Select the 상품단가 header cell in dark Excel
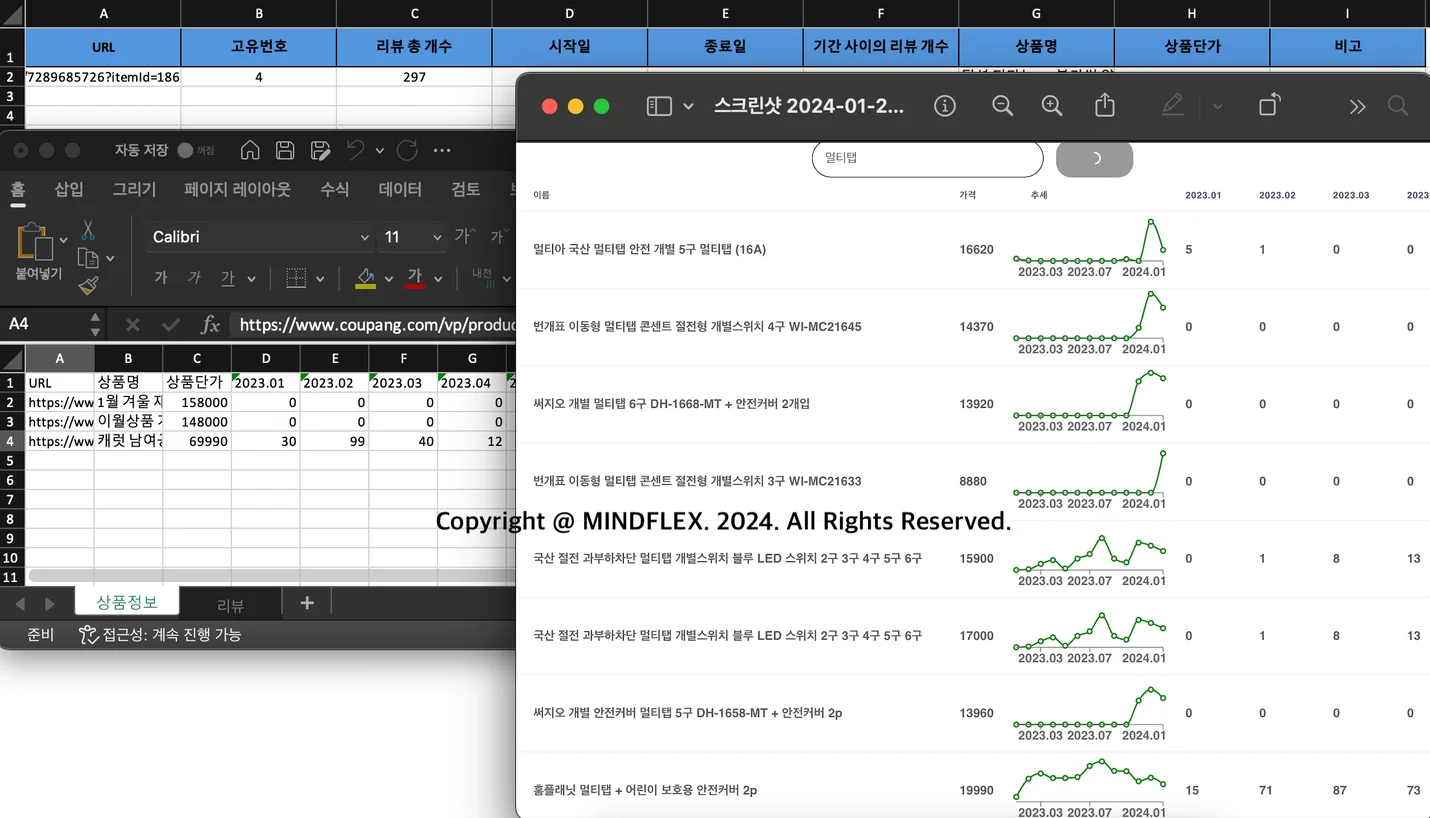1430x818 pixels. click(197, 382)
